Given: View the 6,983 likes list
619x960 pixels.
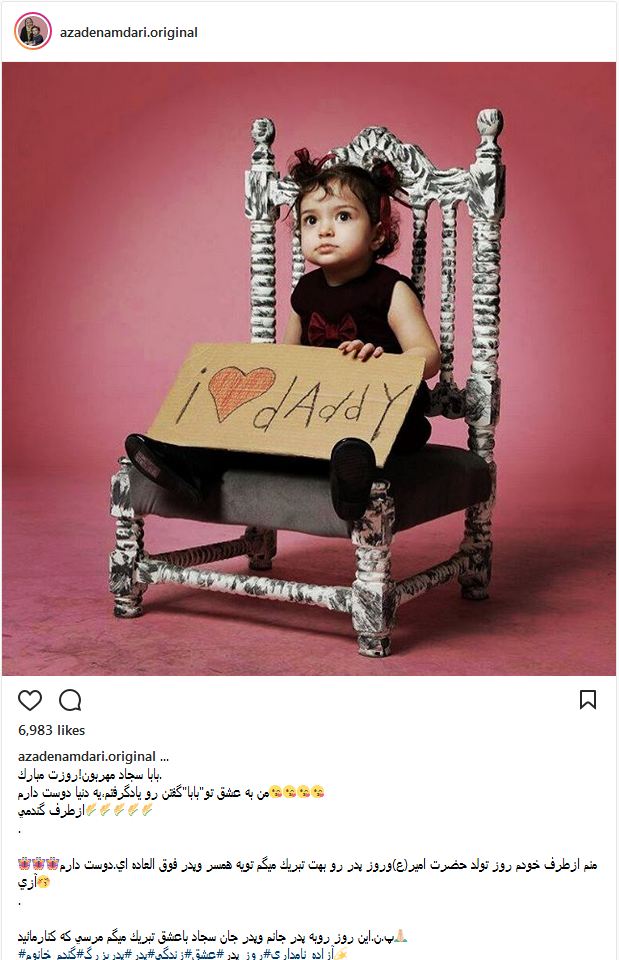Looking at the screenshot, I should coord(51,730).
